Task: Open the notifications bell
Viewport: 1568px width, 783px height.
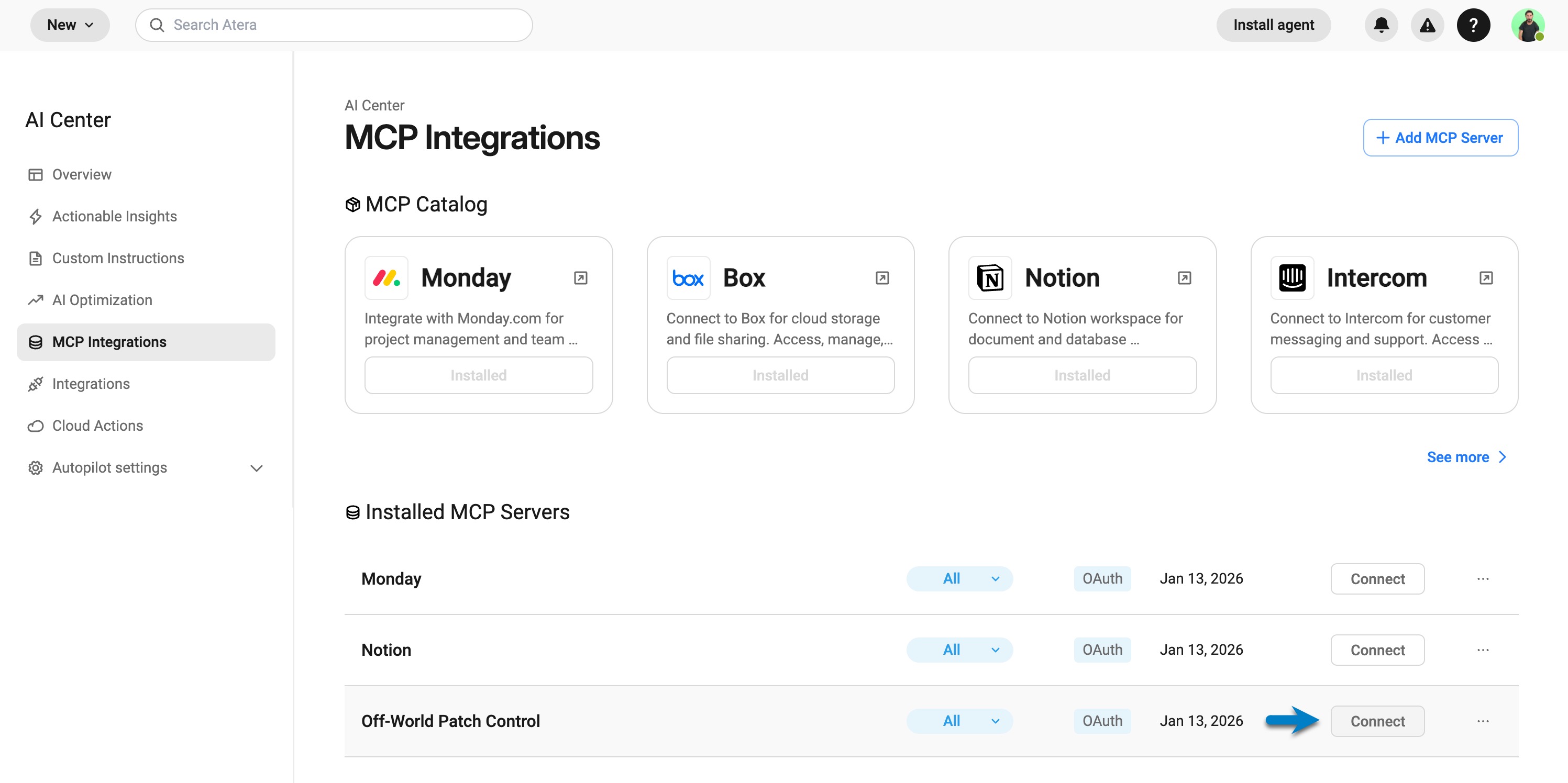Action: pyautogui.click(x=1381, y=25)
